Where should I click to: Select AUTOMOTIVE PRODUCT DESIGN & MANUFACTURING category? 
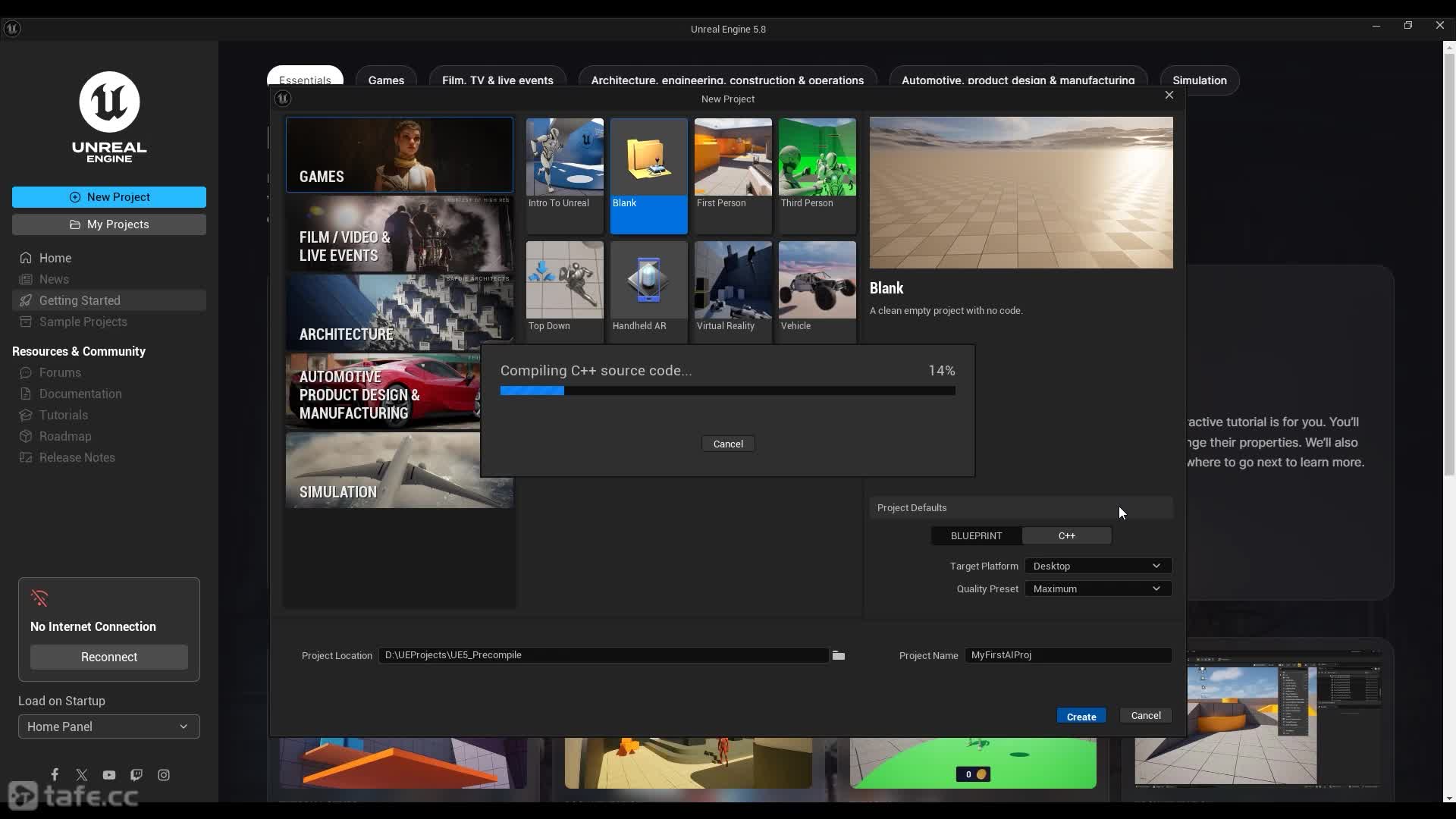point(383,391)
